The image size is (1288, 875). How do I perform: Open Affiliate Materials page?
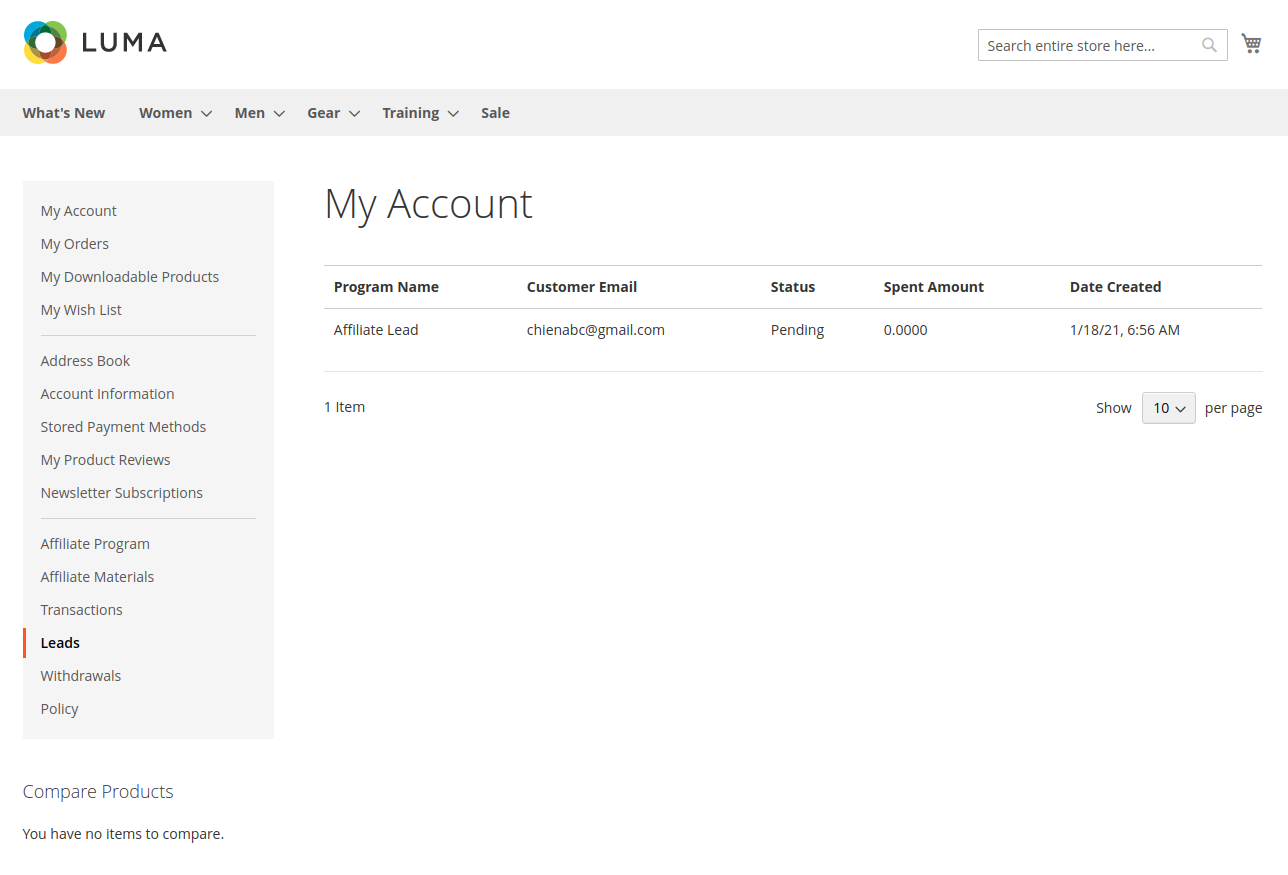point(97,577)
